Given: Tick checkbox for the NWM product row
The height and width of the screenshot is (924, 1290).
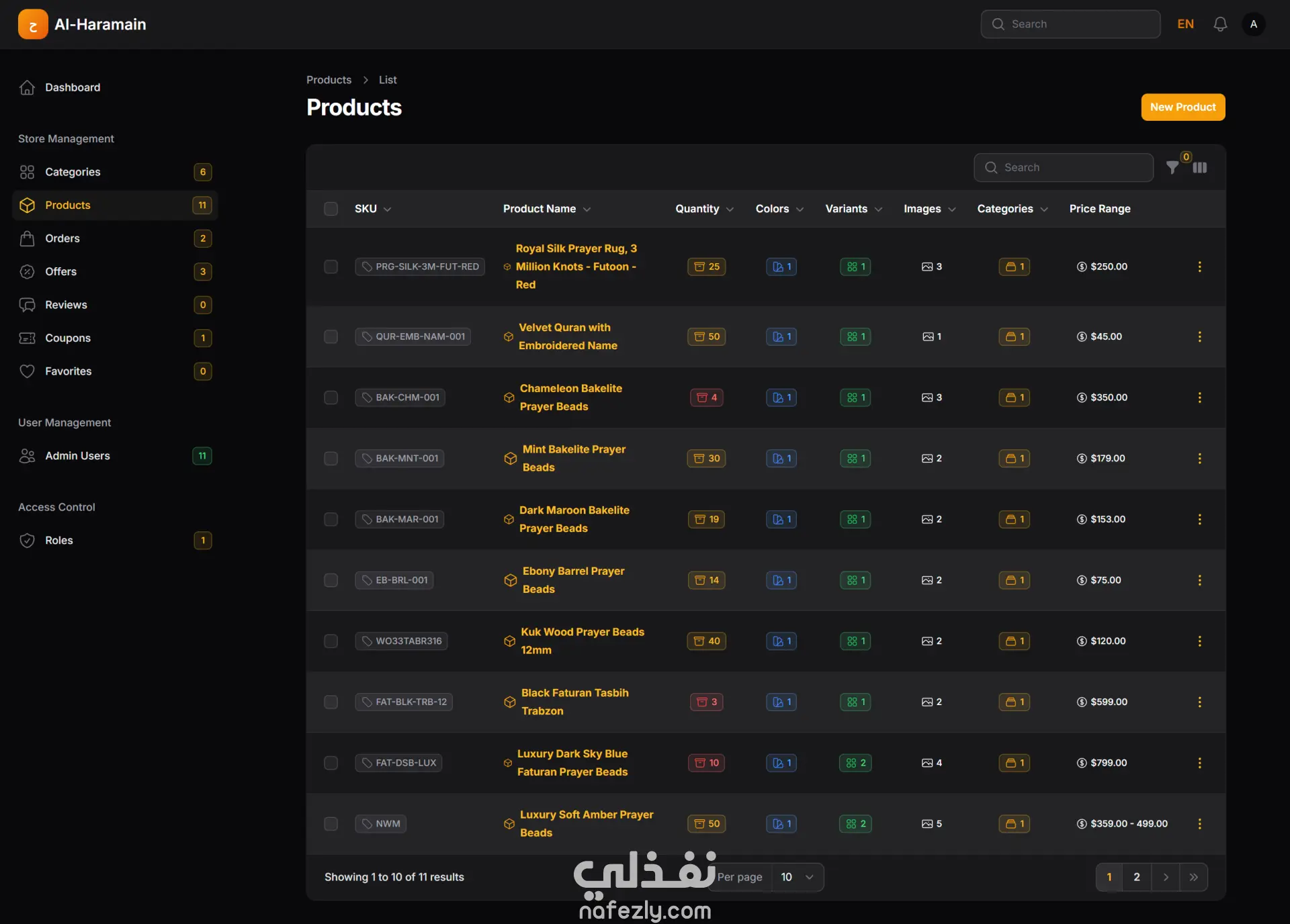Looking at the screenshot, I should 331,824.
